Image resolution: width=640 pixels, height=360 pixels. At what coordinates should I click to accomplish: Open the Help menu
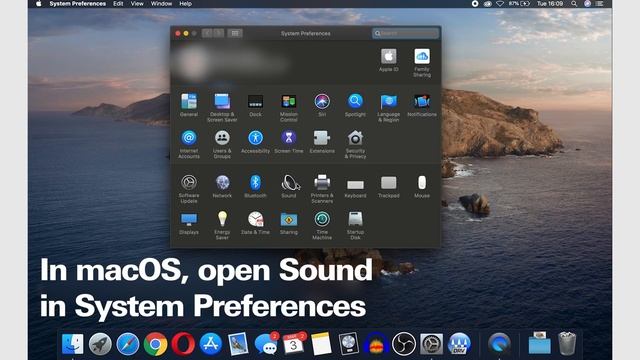(185, 4)
